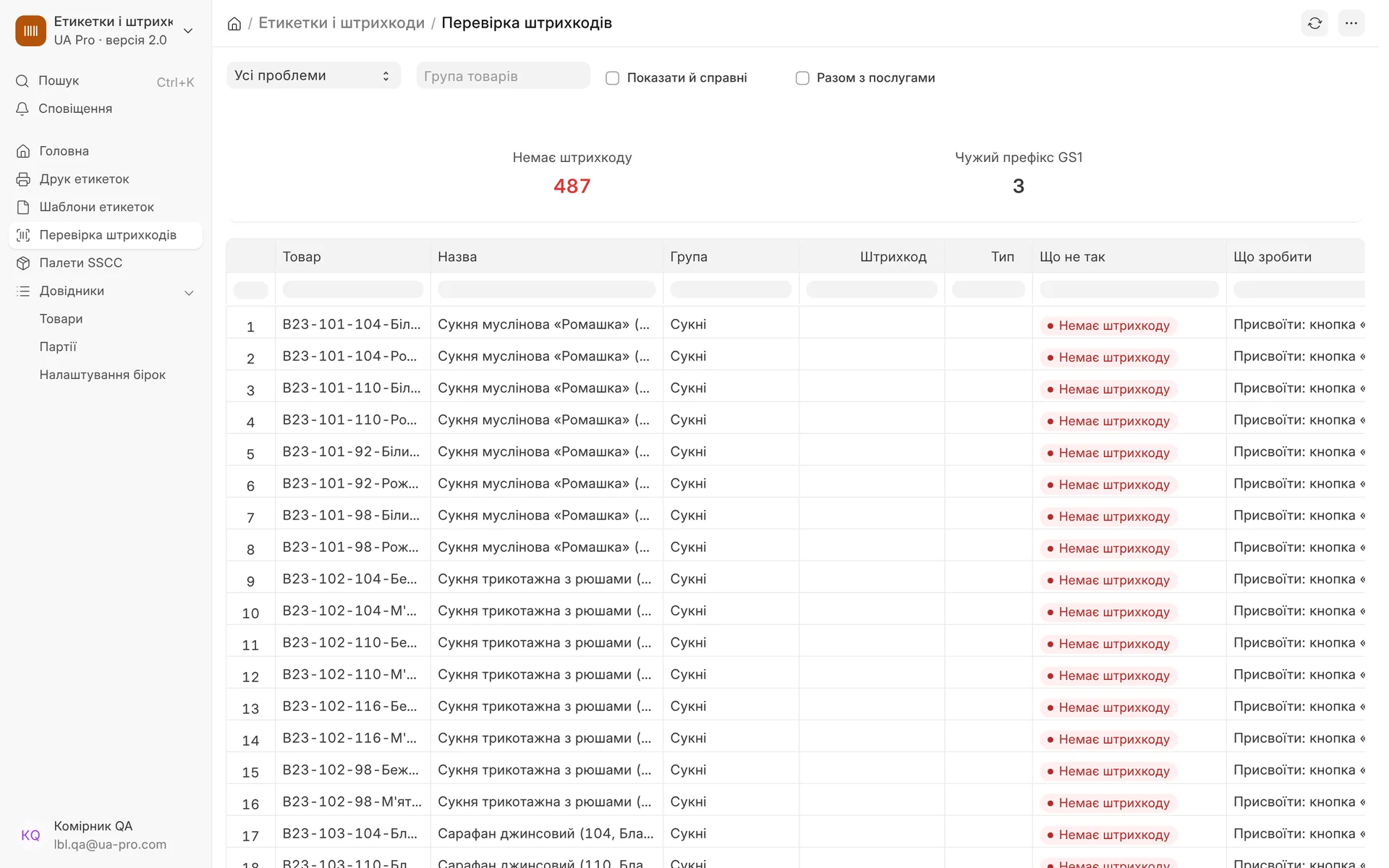
Task: Click the search magnifier icon in sidebar
Action: pos(22,81)
